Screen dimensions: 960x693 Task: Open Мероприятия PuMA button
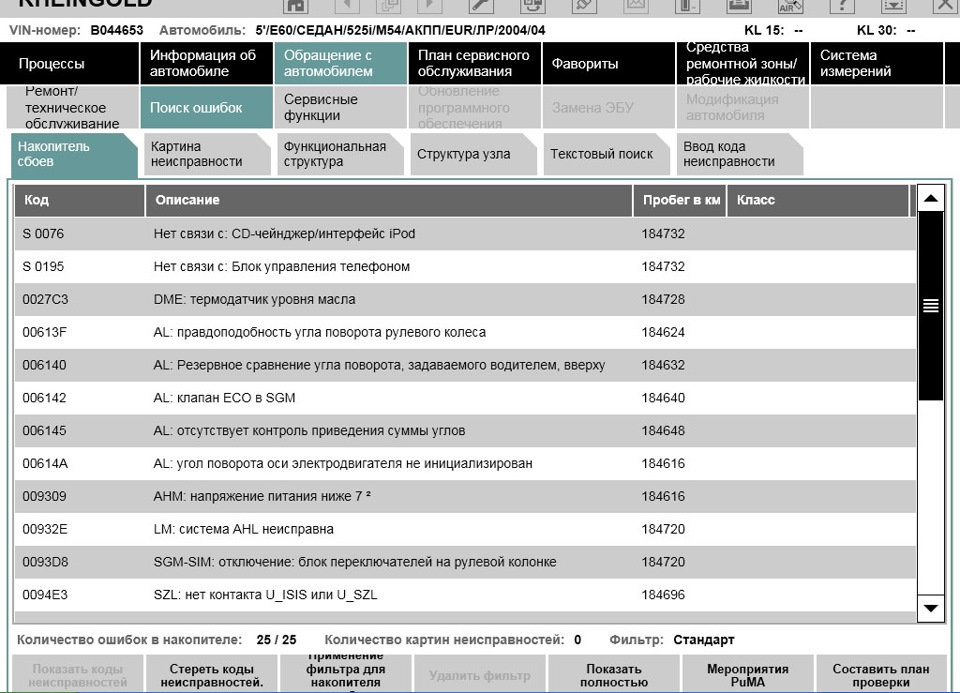748,675
